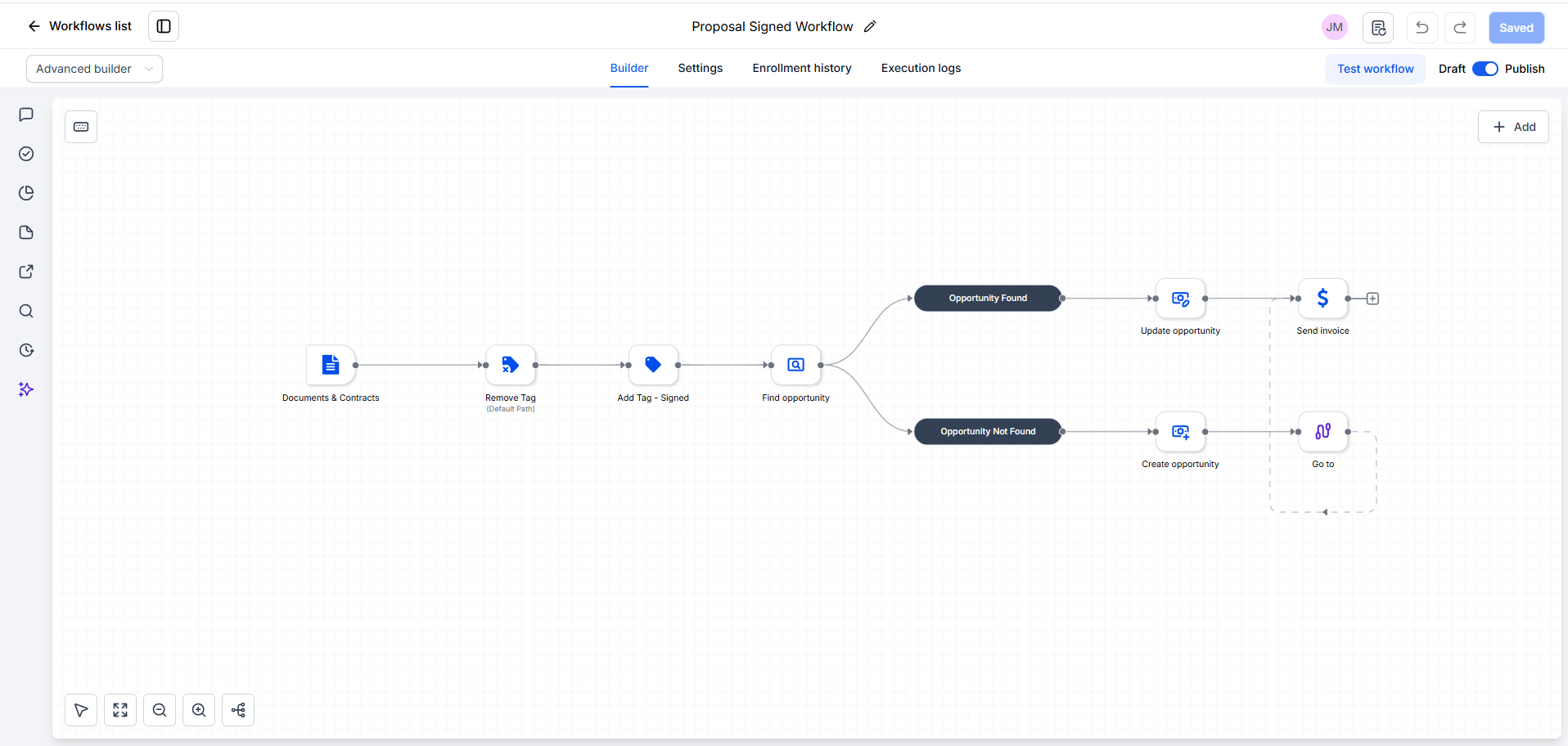This screenshot has height=746, width=1568.
Task: Select the pointer tool on canvas
Action: (x=81, y=710)
